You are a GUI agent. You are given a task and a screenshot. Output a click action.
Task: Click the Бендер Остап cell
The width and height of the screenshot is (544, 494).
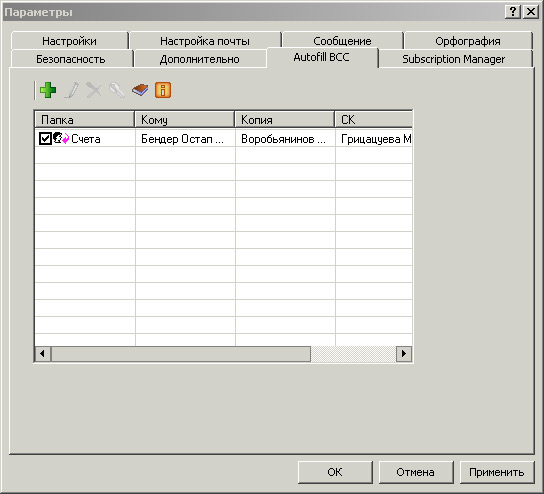coord(185,139)
